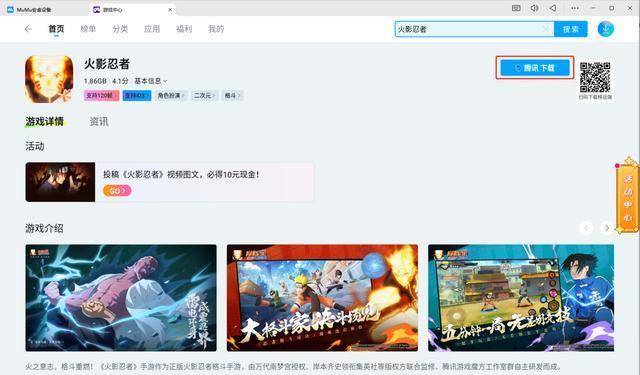Click the 搜索 search button
This screenshot has width=640, height=375.
571,29
